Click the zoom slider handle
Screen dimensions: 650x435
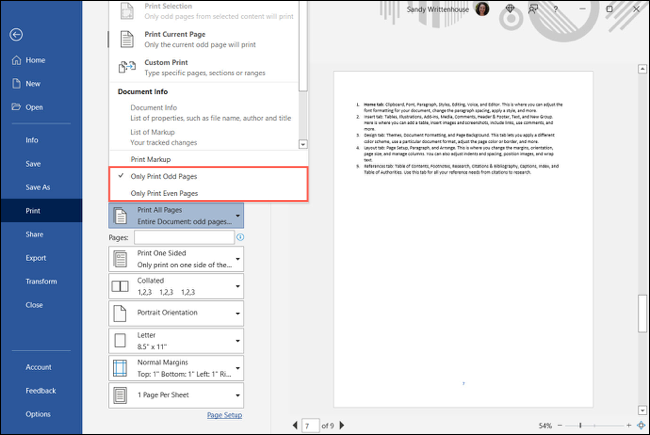580,425
